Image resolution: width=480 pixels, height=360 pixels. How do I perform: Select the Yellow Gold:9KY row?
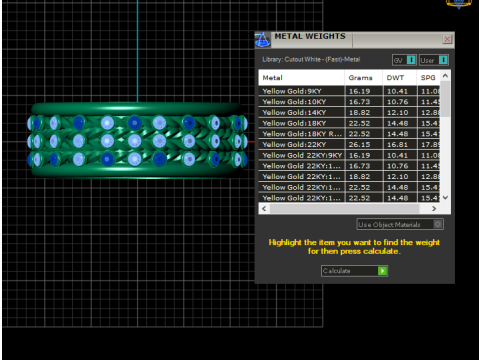(x=349, y=91)
